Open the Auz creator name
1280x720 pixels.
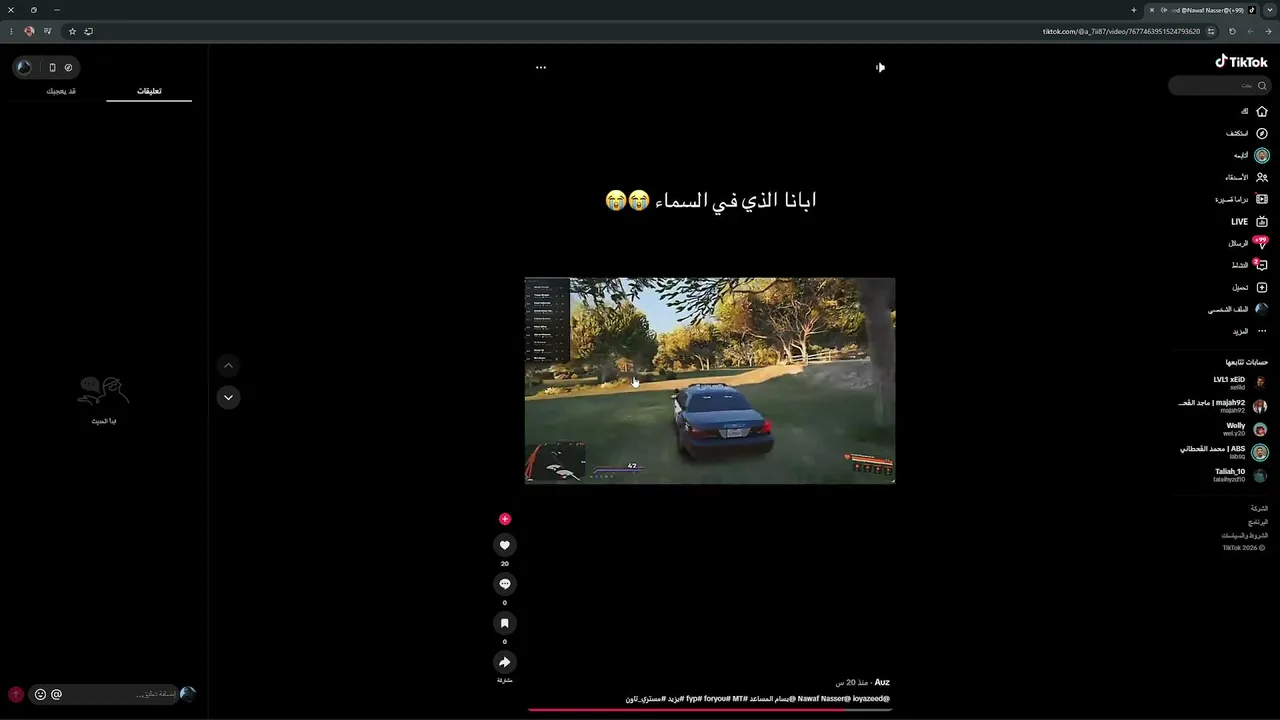(x=882, y=682)
